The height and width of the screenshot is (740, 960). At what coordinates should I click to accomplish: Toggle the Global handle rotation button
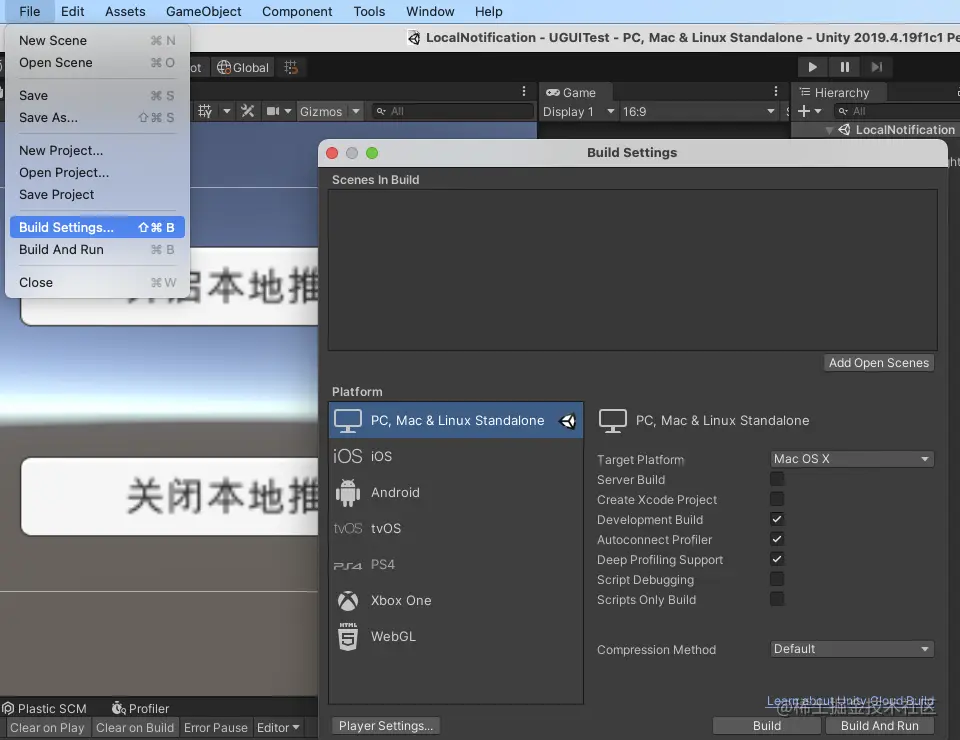coord(243,67)
